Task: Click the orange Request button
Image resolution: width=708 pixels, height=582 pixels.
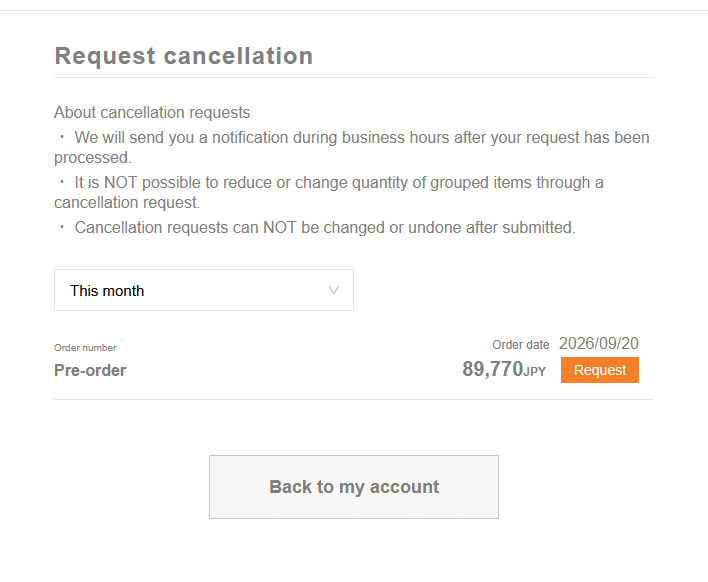Action: click(600, 370)
